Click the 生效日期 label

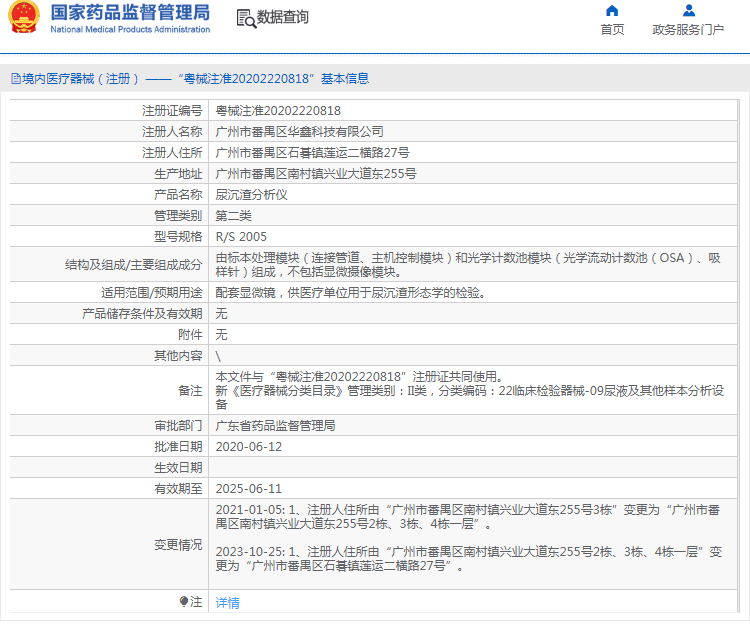(x=178, y=468)
